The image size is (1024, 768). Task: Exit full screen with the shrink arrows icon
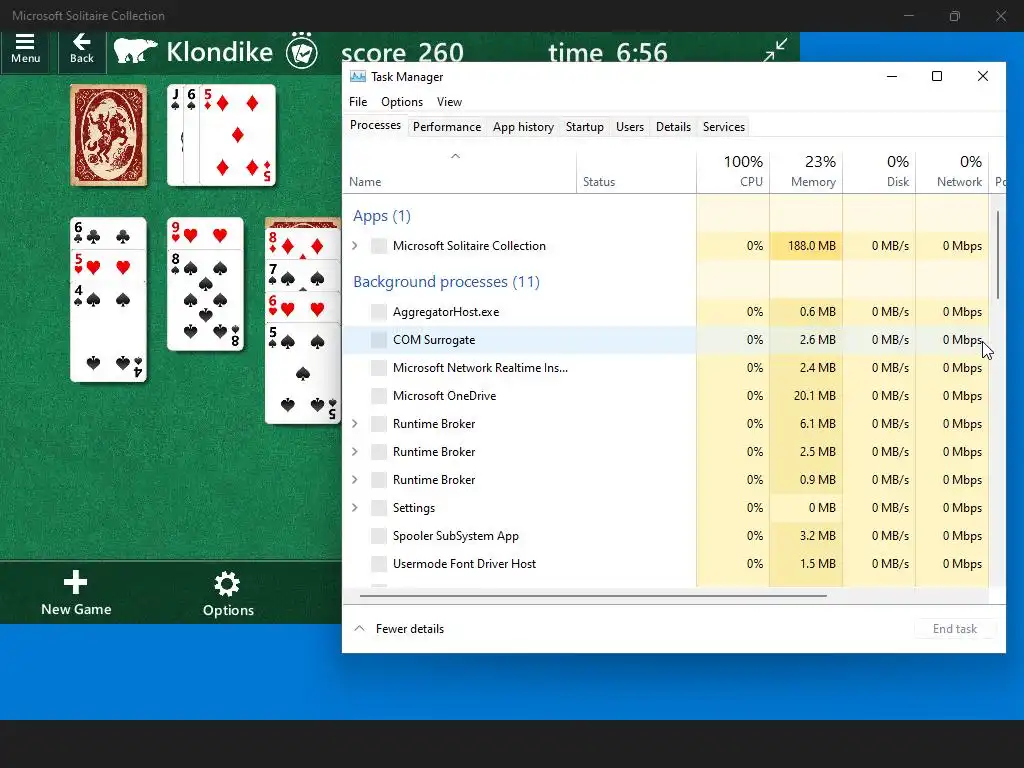[775, 50]
